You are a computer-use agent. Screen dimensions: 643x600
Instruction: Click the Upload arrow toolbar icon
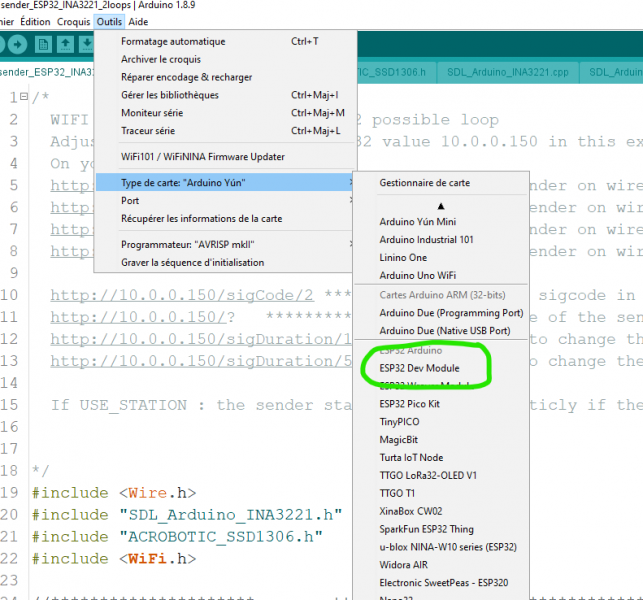pyautogui.click(x=17, y=44)
